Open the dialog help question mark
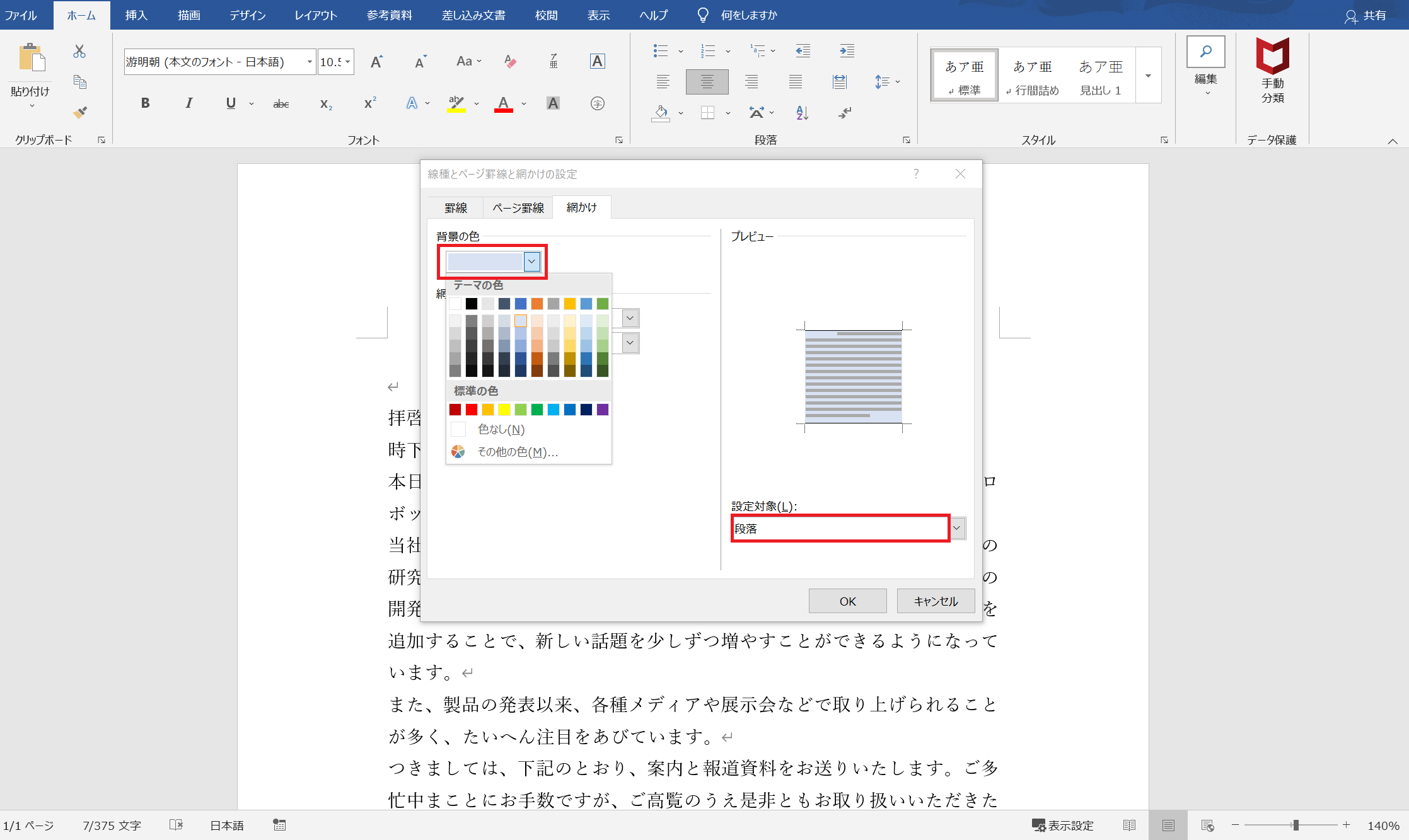Image resolution: width=1409 pixels, height=840 pixels. pos(916,174)
